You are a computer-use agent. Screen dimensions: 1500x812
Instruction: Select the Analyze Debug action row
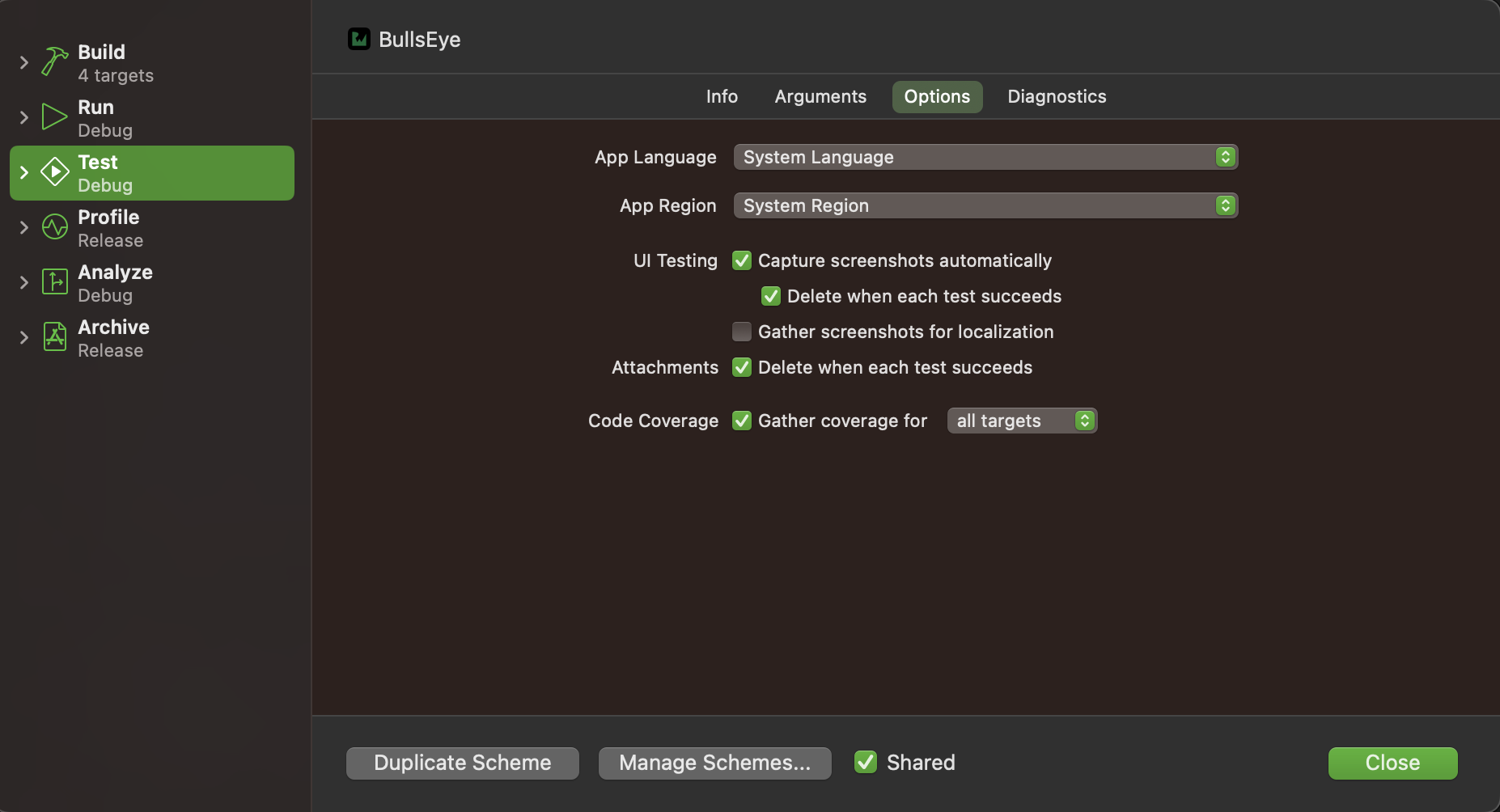[x=152, y=283]
